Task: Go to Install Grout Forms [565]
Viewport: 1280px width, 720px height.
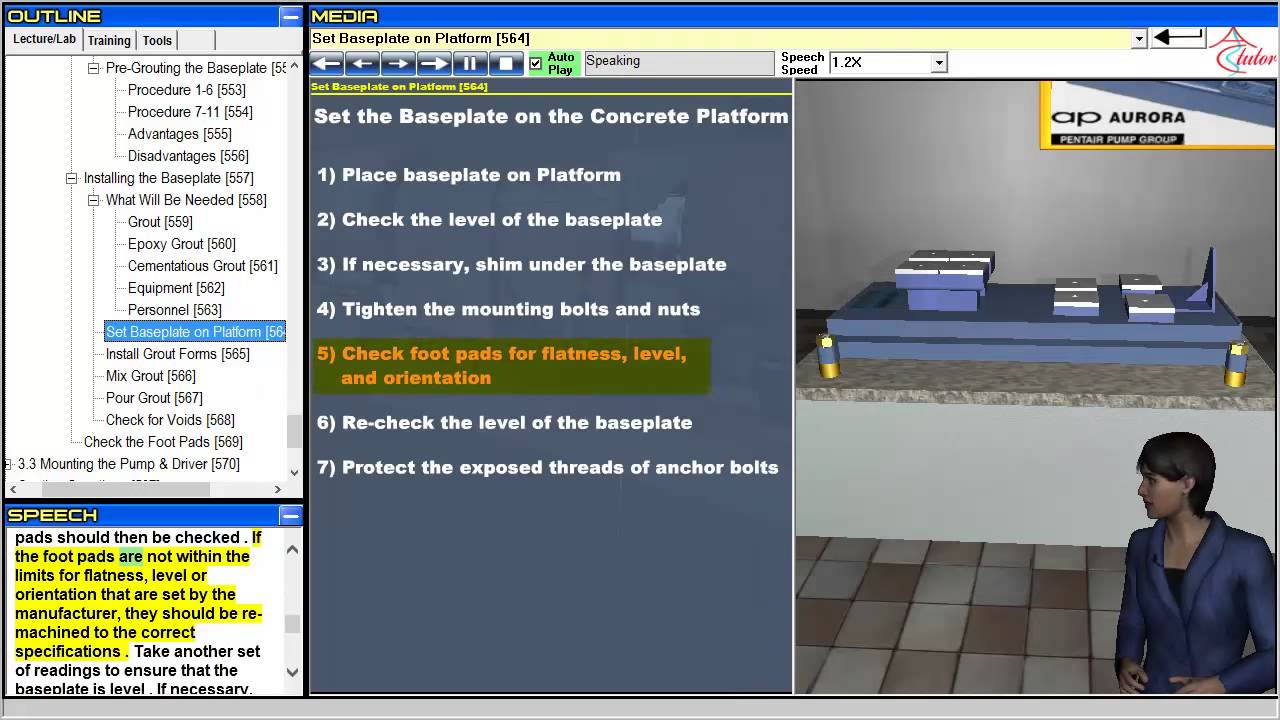Action: [x=177, y=354]
